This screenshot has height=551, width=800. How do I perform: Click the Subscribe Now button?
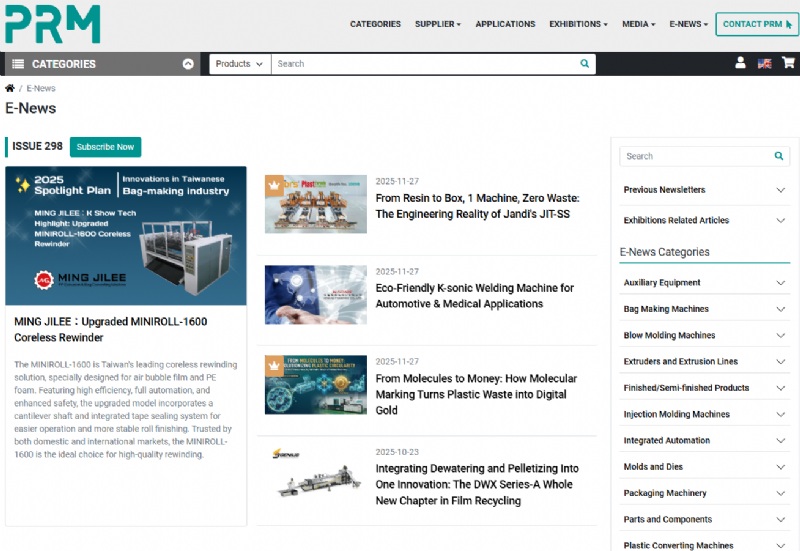105,147
